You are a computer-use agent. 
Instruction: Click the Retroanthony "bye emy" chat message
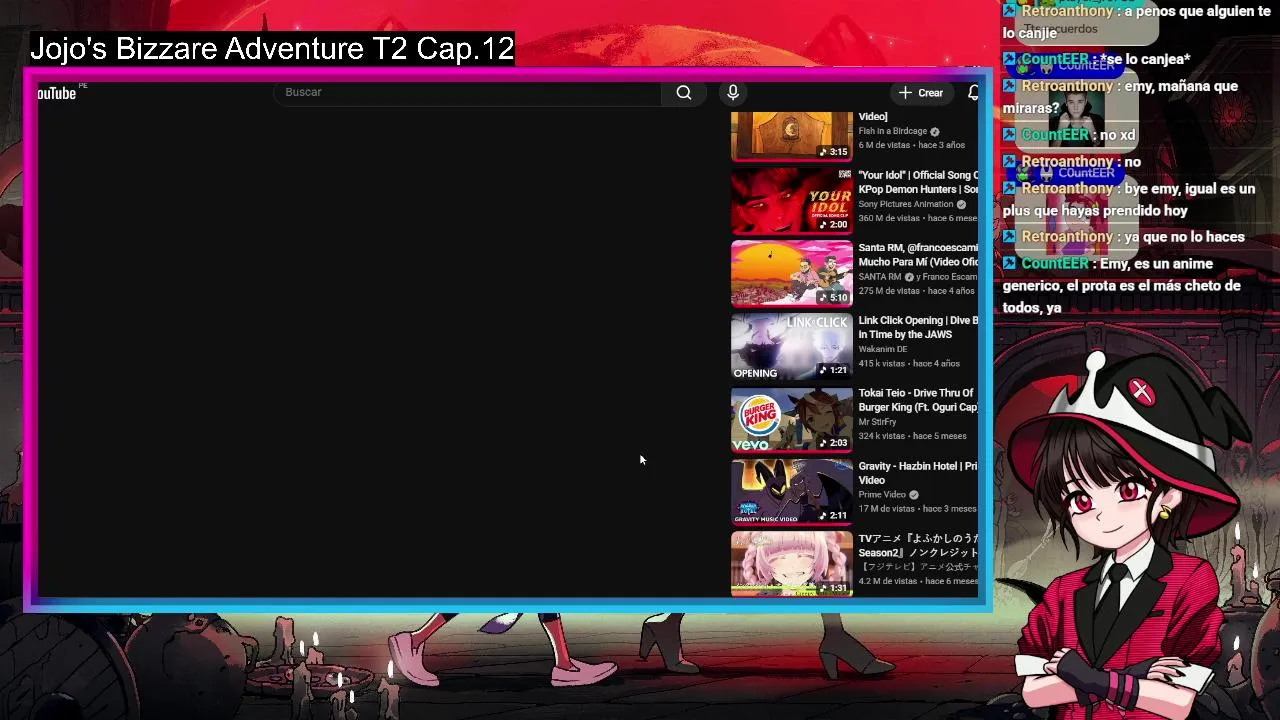click(x=1129, y=200)
